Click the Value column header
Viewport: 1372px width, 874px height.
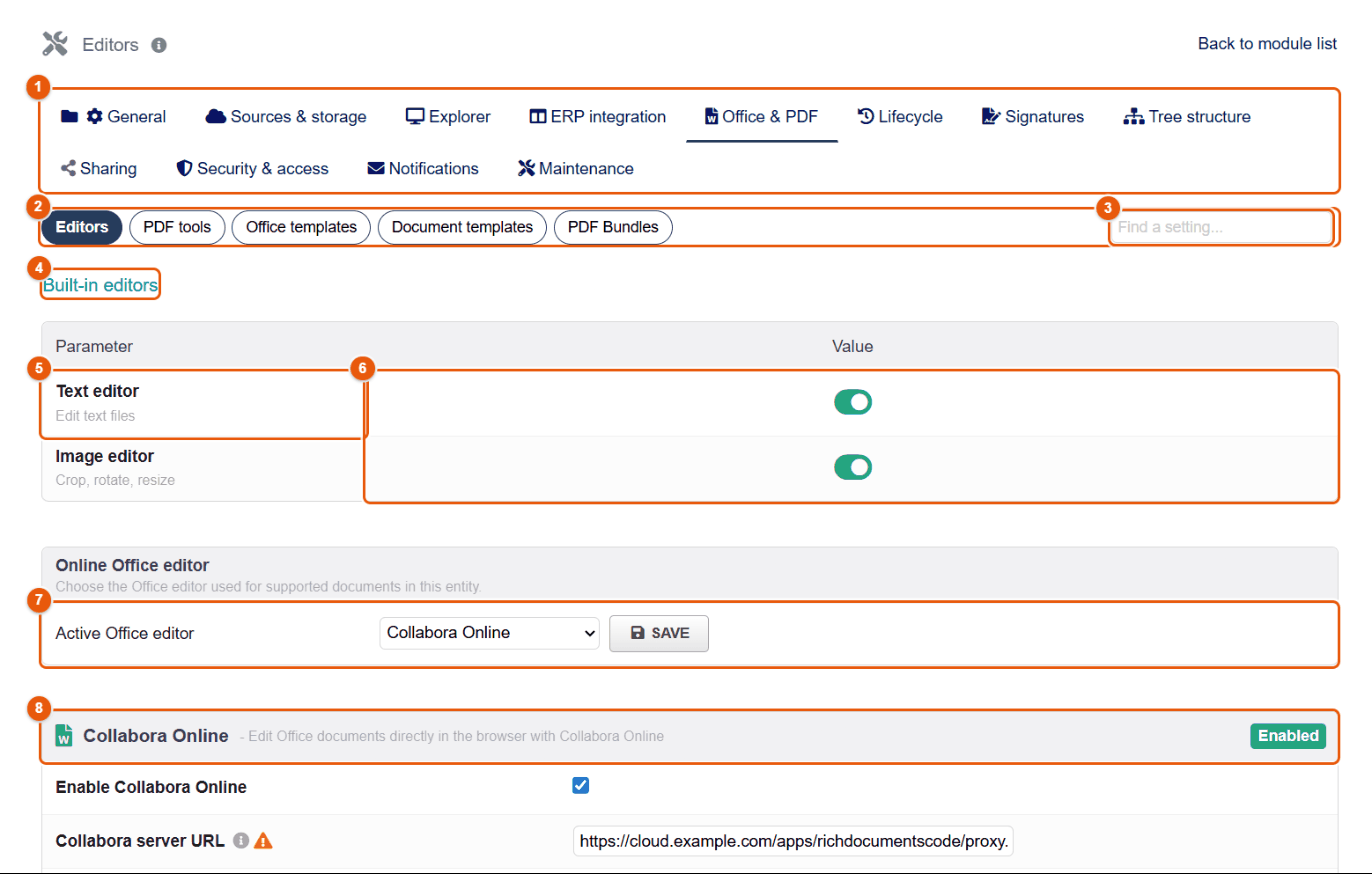(x=853, y=346)
